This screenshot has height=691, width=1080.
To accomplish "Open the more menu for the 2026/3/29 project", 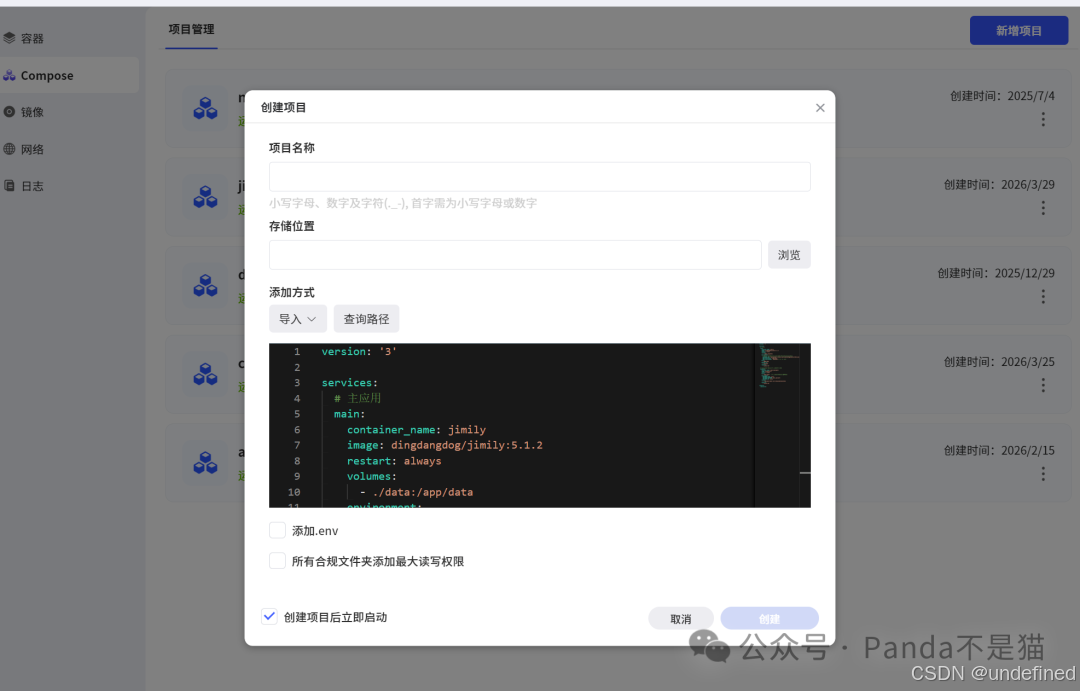I will [x=1043, y=208].
